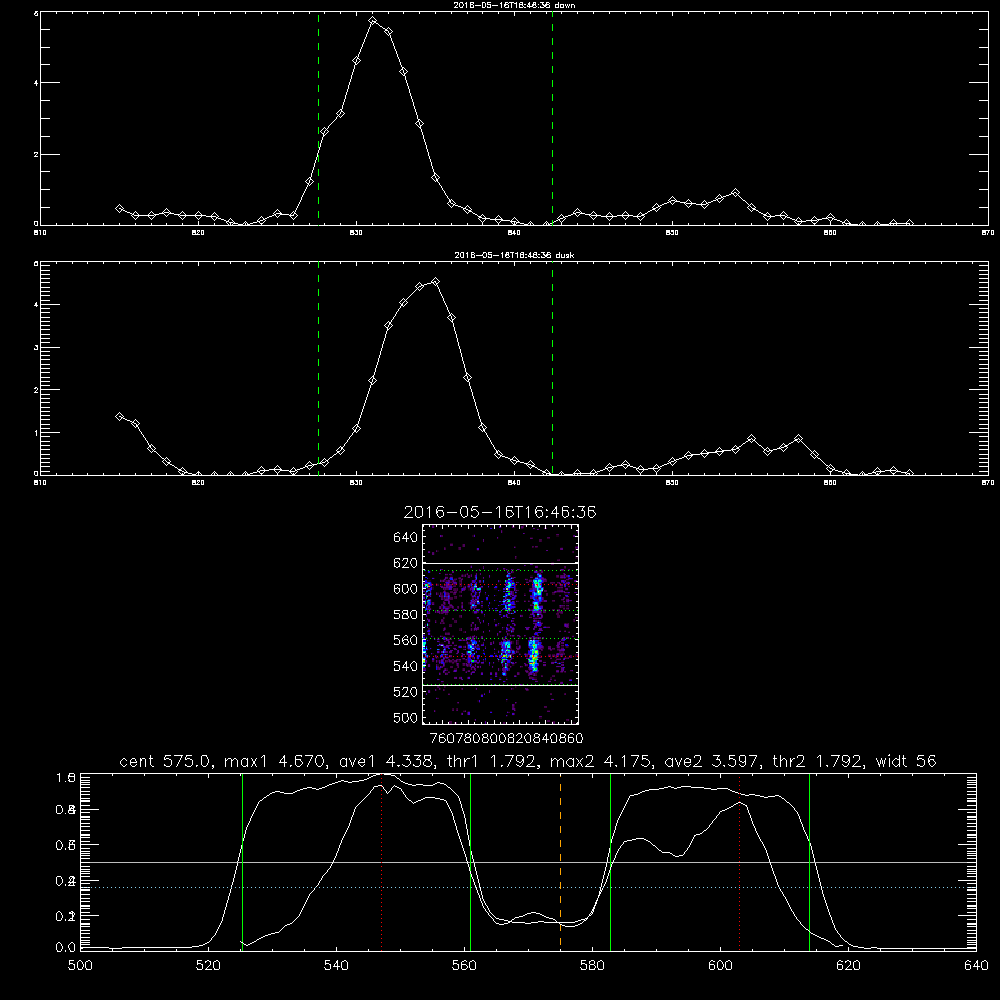1000x1000 pixels.
Task: Click the orange dashed center line in bottom plot
Action: (561, 861)
